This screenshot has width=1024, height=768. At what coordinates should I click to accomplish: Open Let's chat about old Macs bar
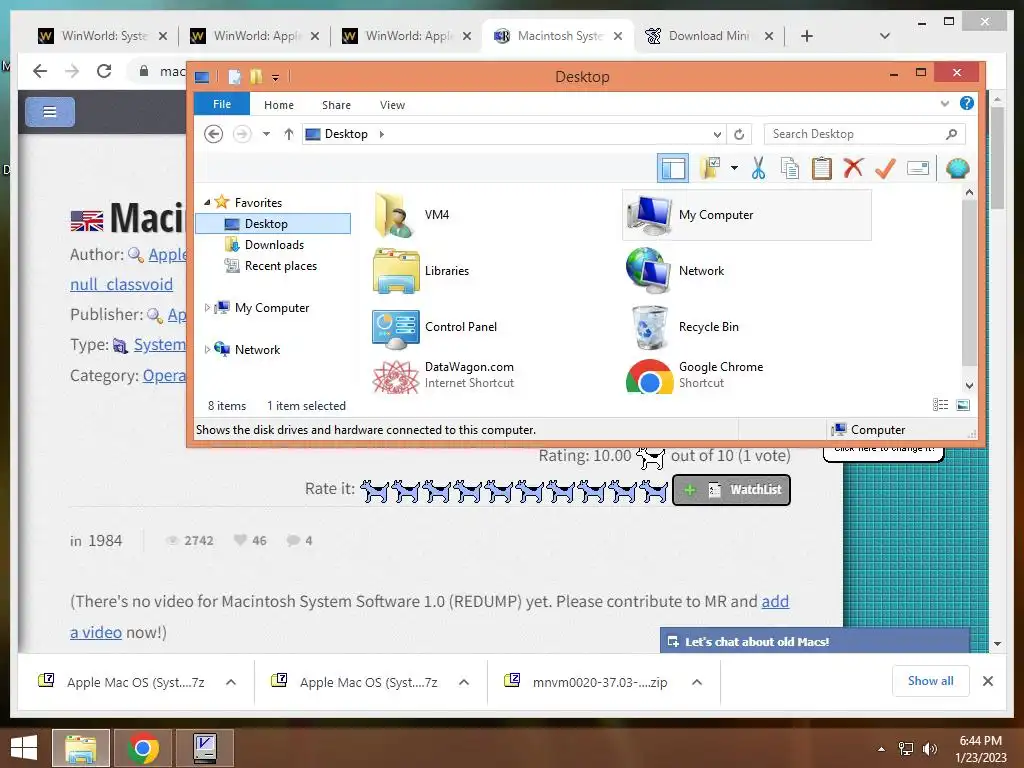815,641
